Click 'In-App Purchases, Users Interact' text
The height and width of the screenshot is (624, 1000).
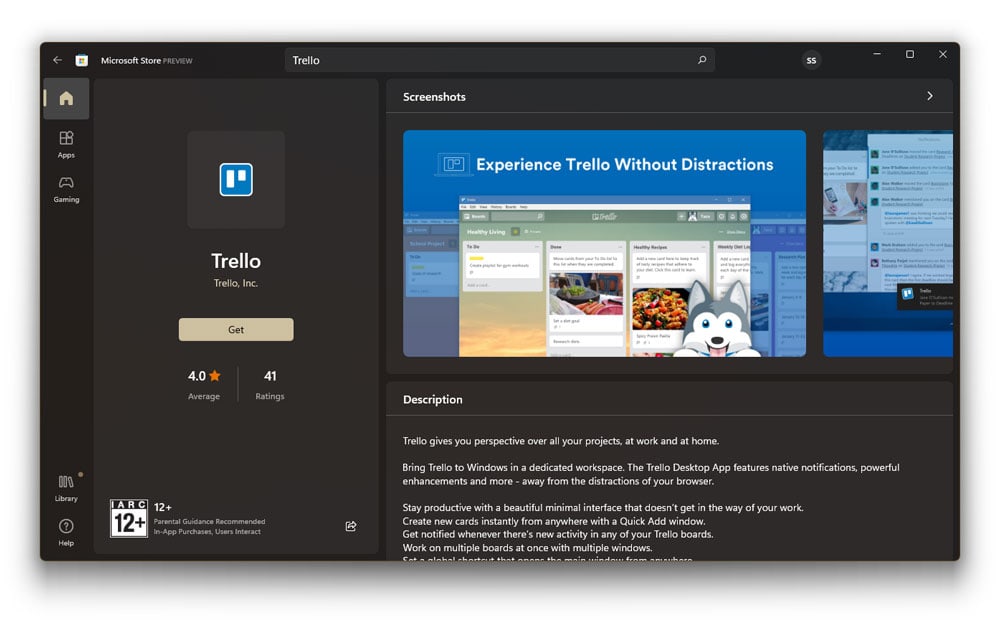pyautogui.click(x=207, y=531)
